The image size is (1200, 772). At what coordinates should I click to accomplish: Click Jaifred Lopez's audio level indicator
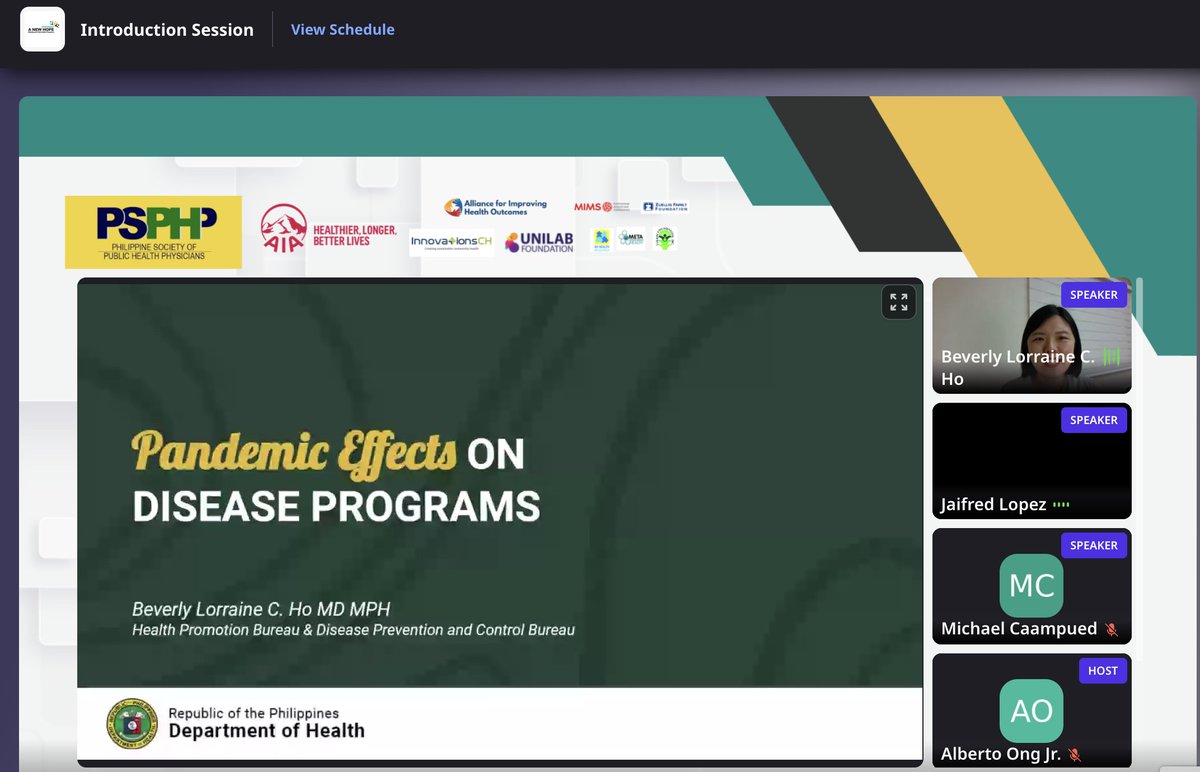pyautogui.click(x=1062, y=505)
